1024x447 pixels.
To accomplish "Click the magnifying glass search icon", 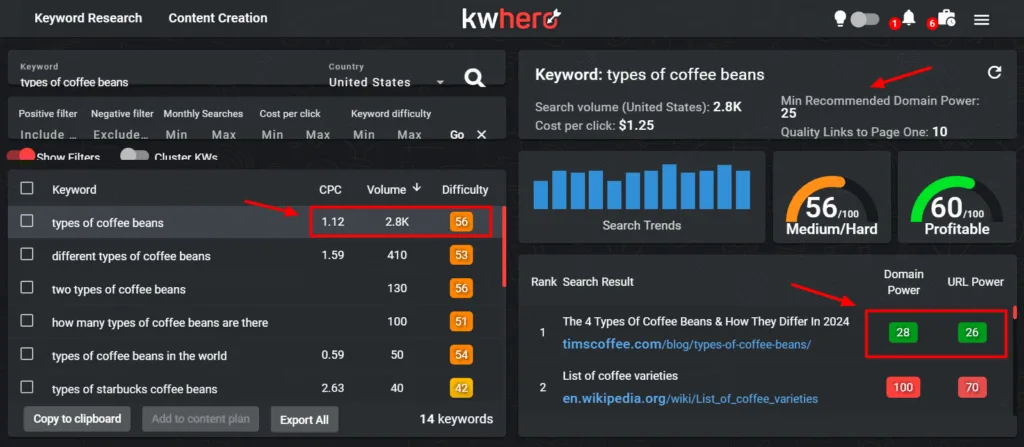I will point(475,78).
